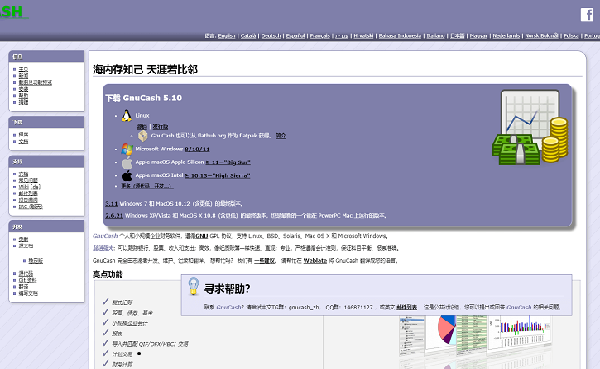Screen dimensions: 600x369
Task: Open the Weblate link in the paragraph
Action: (x=315, y=261)
